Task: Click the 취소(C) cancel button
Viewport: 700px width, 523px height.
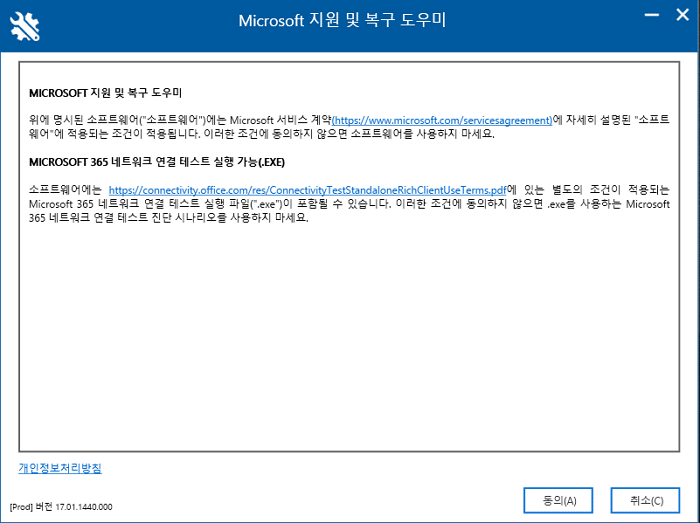Action: point(645,500)
